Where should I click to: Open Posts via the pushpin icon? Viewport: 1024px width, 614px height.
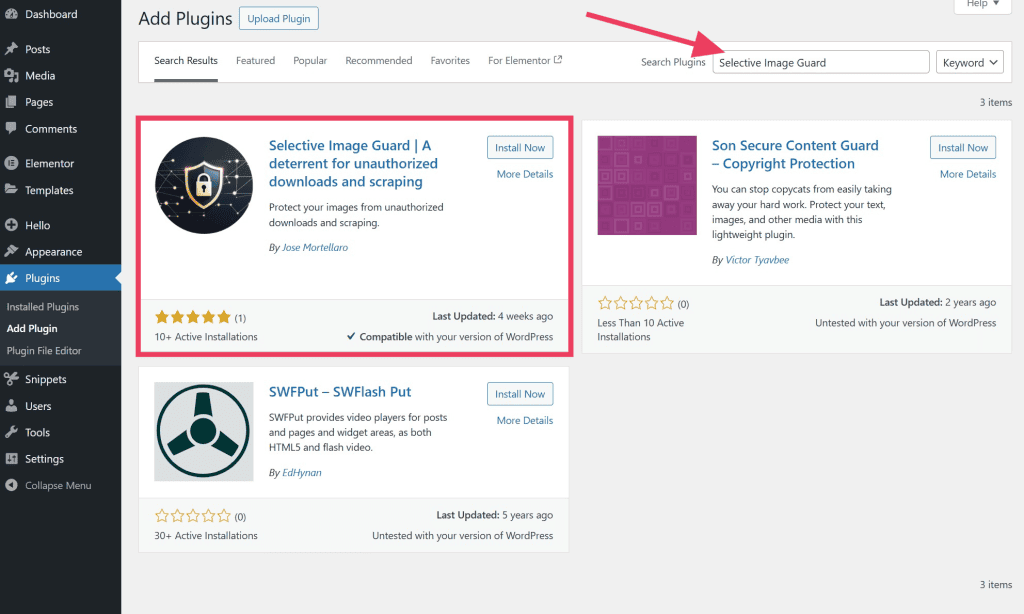tap(11, 49)
